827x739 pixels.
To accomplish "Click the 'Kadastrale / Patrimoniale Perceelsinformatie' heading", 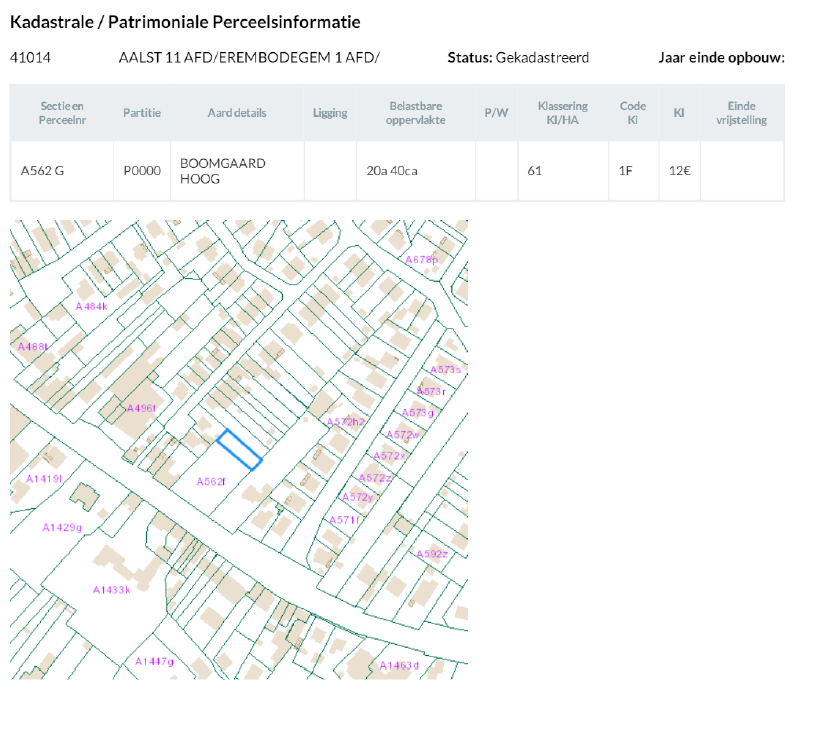I will coord(185,22).
